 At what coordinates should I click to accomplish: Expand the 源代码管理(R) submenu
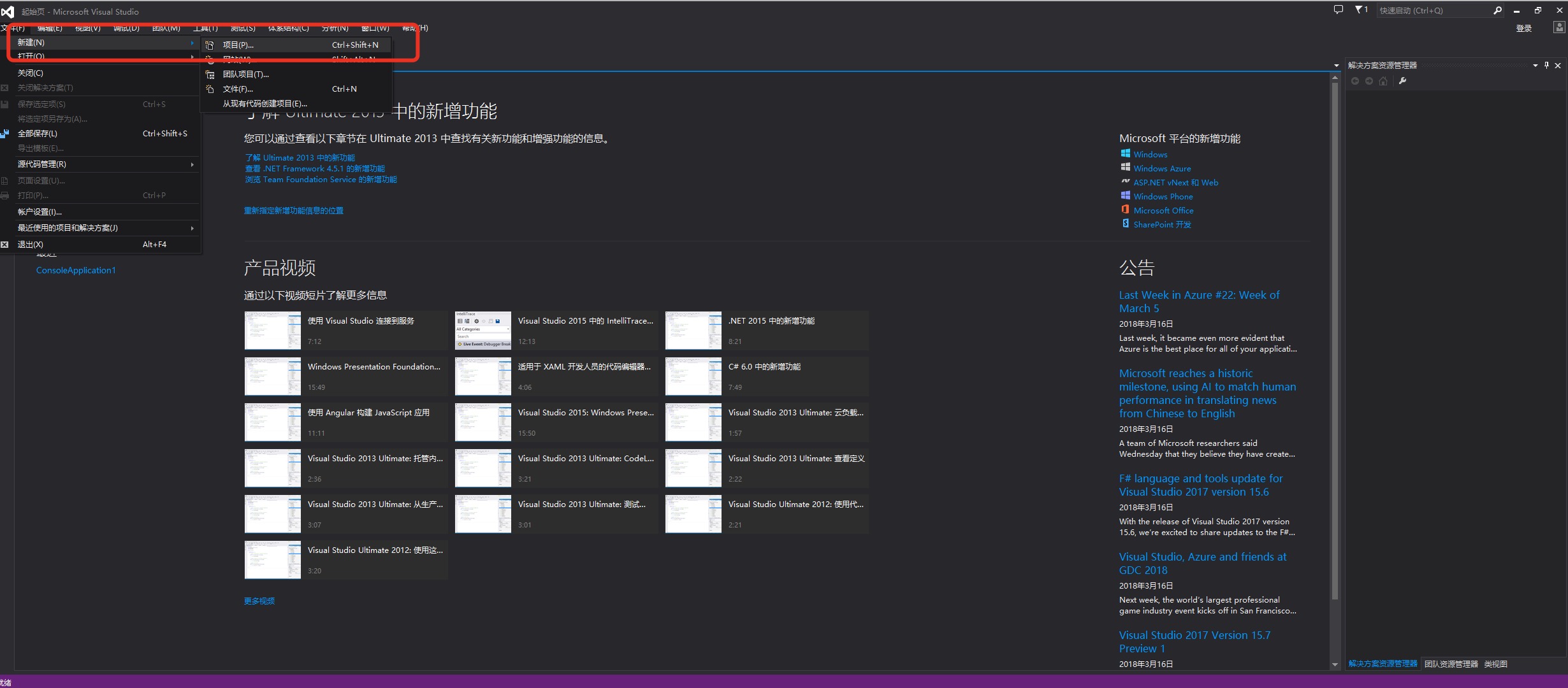tap(192, 164)
